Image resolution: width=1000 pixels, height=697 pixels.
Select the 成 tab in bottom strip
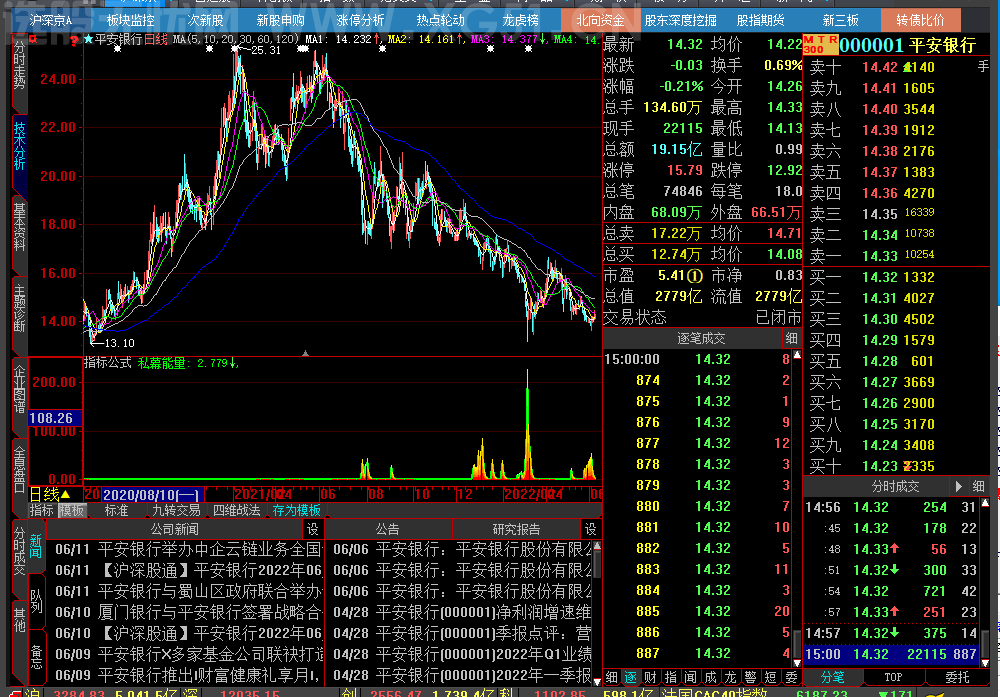tap(710, 677)
